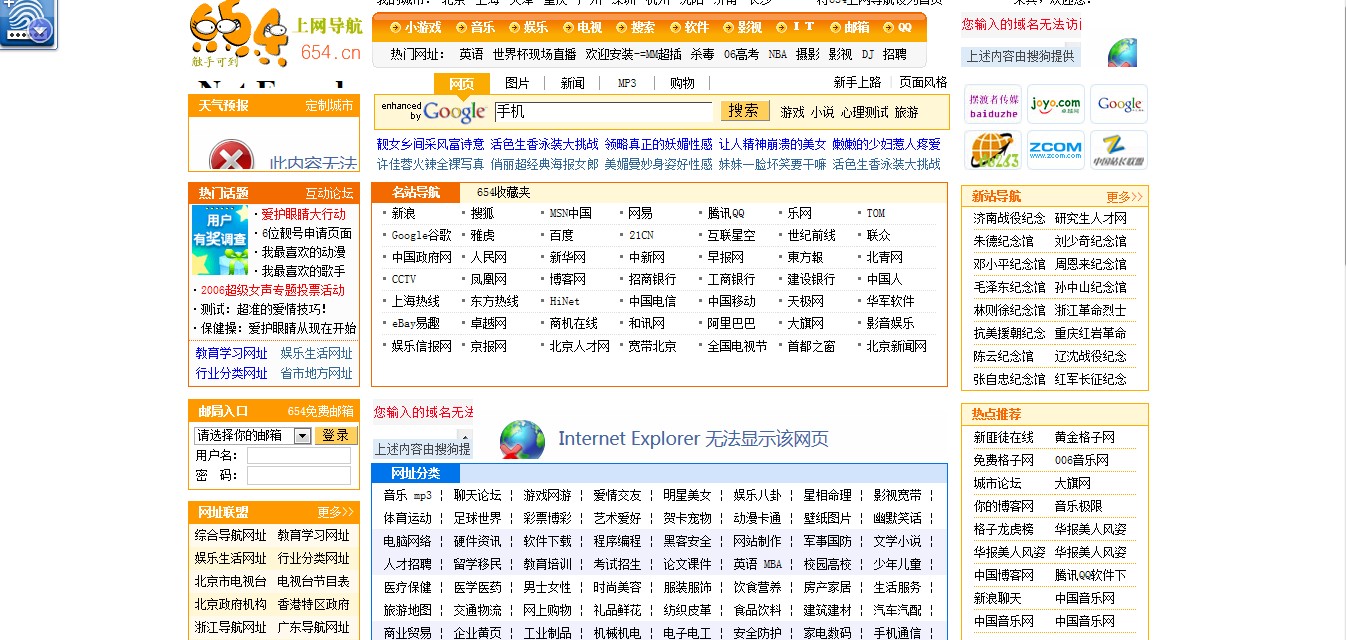Click the globe icon beside Internet Explorer 无法显示该网页
The width and height of the screenshot is (1346, 640).
click(522, 441)
